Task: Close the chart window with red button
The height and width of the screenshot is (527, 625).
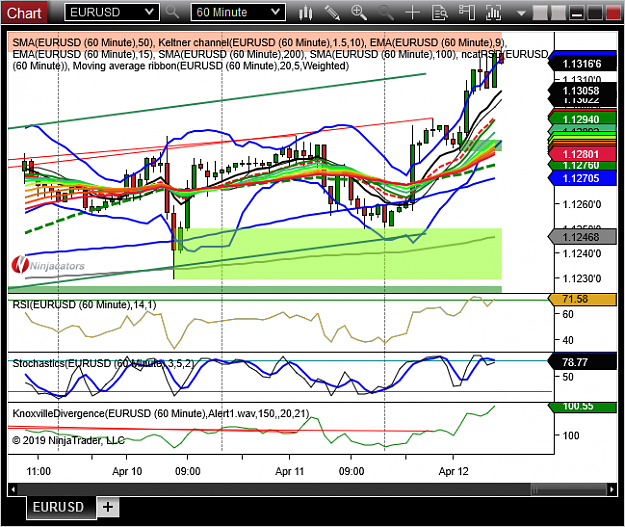Action: tap(613, 13)
